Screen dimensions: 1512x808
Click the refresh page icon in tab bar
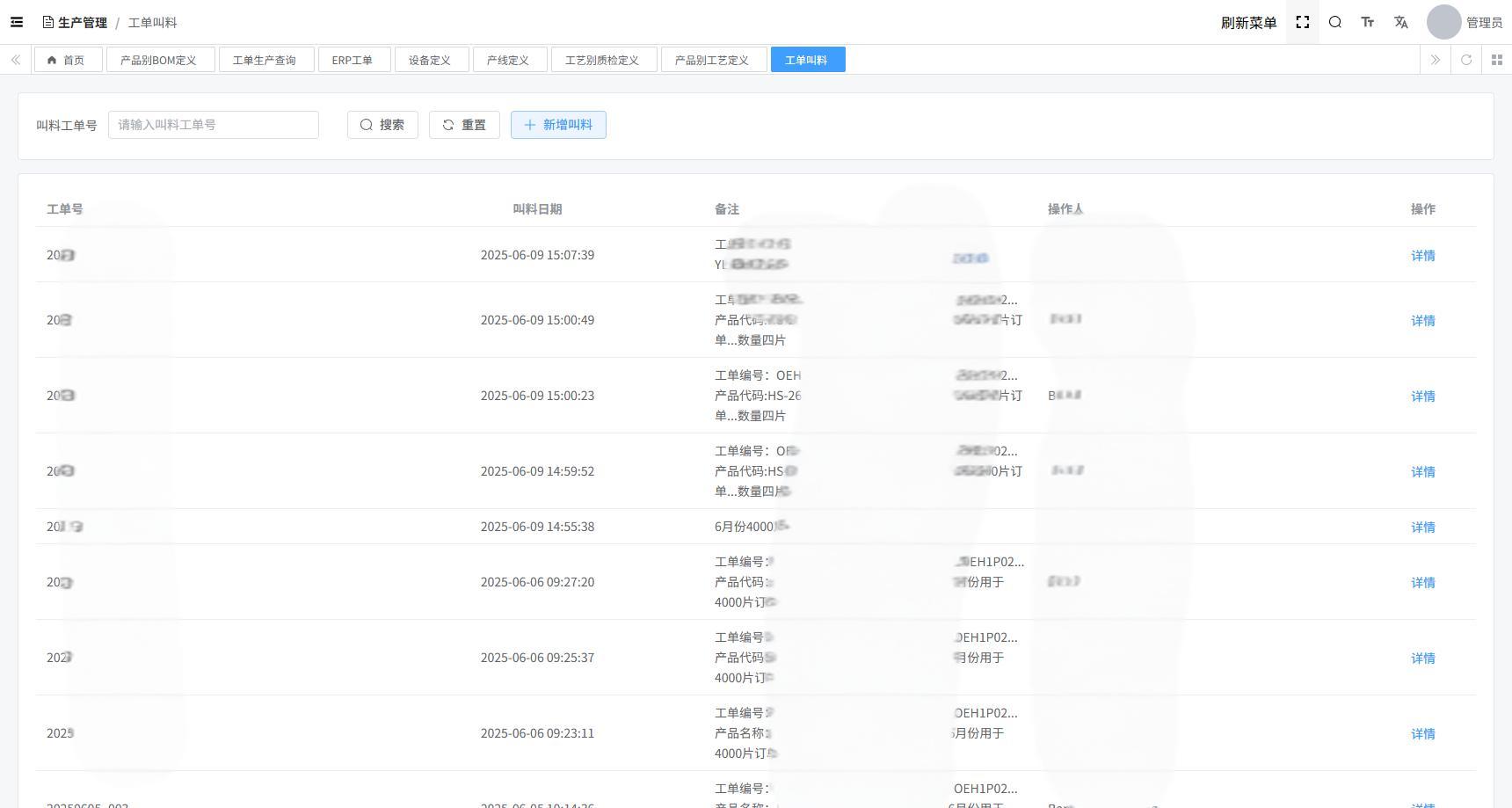click(x=1466, y=60)
